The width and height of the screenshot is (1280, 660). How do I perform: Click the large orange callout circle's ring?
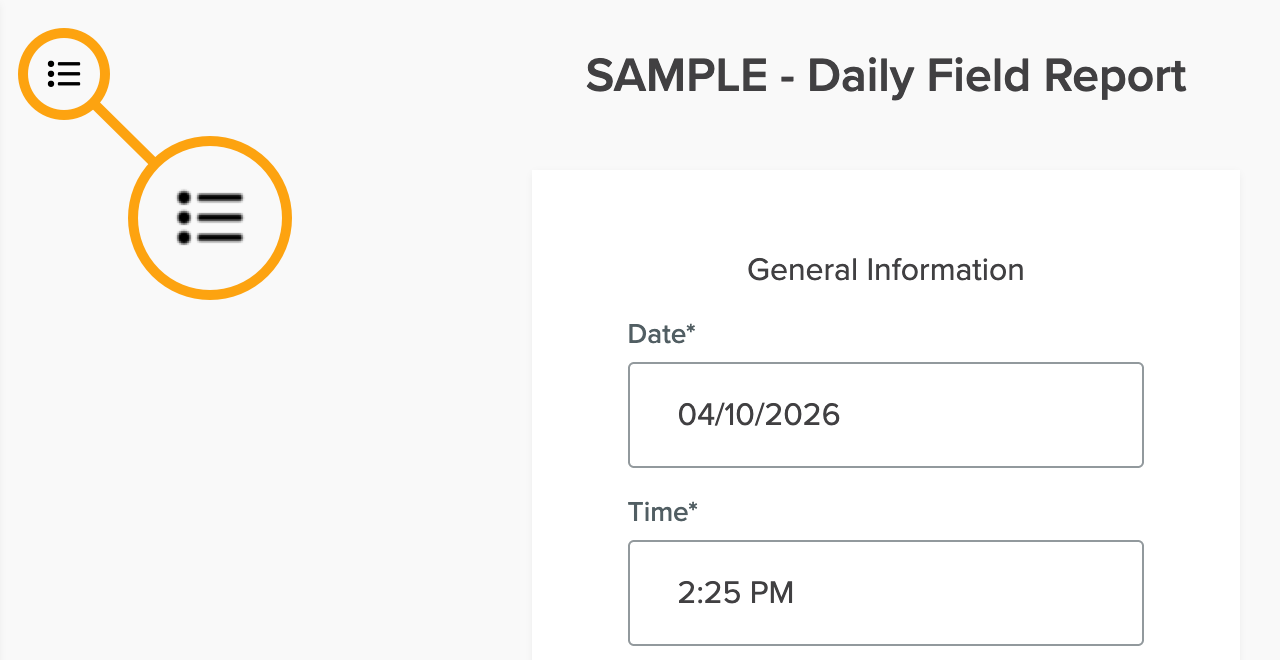tap(210, 141)
